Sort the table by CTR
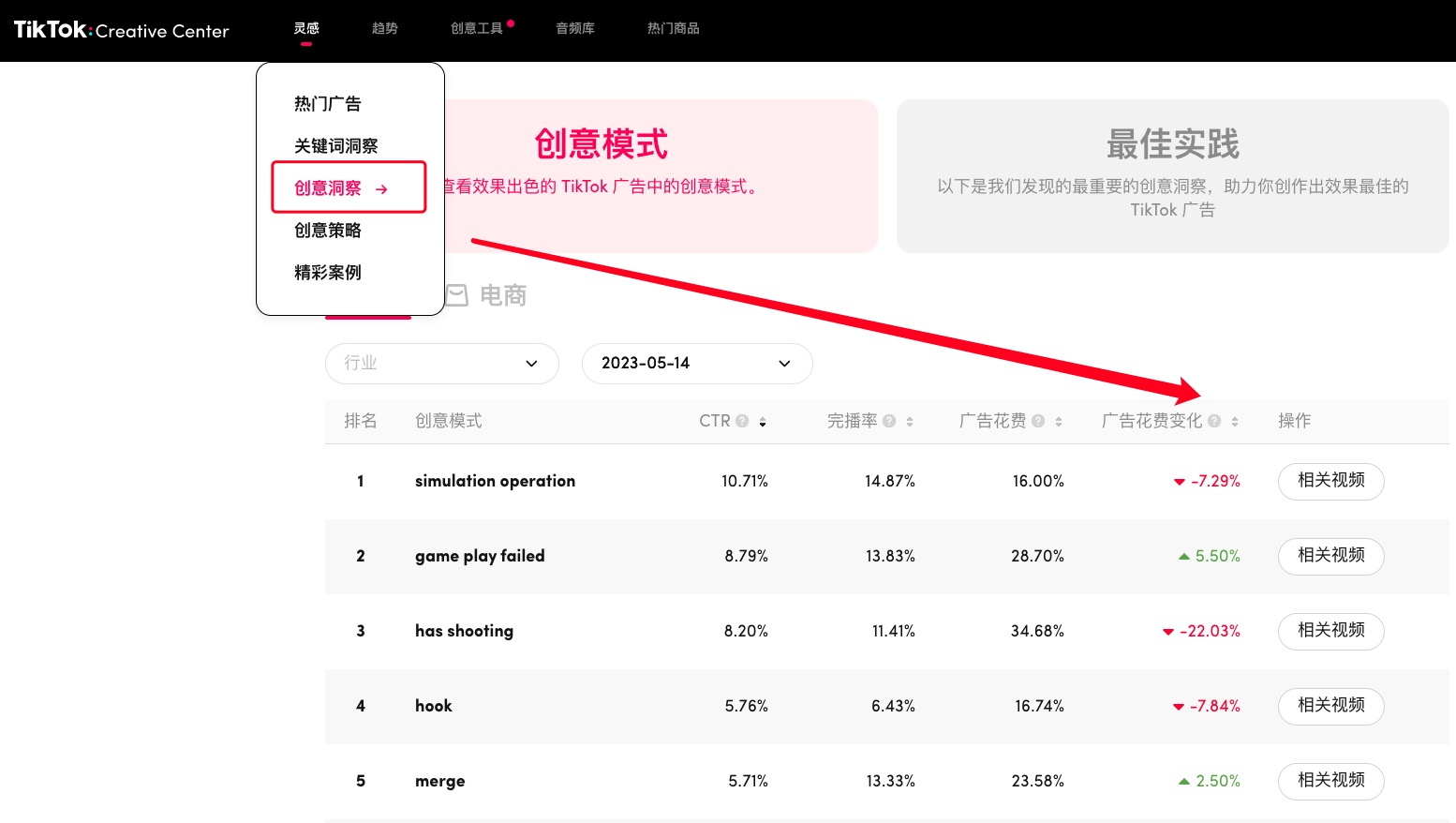The width and height of the screenshot is (1456, 823). [763, 422]
